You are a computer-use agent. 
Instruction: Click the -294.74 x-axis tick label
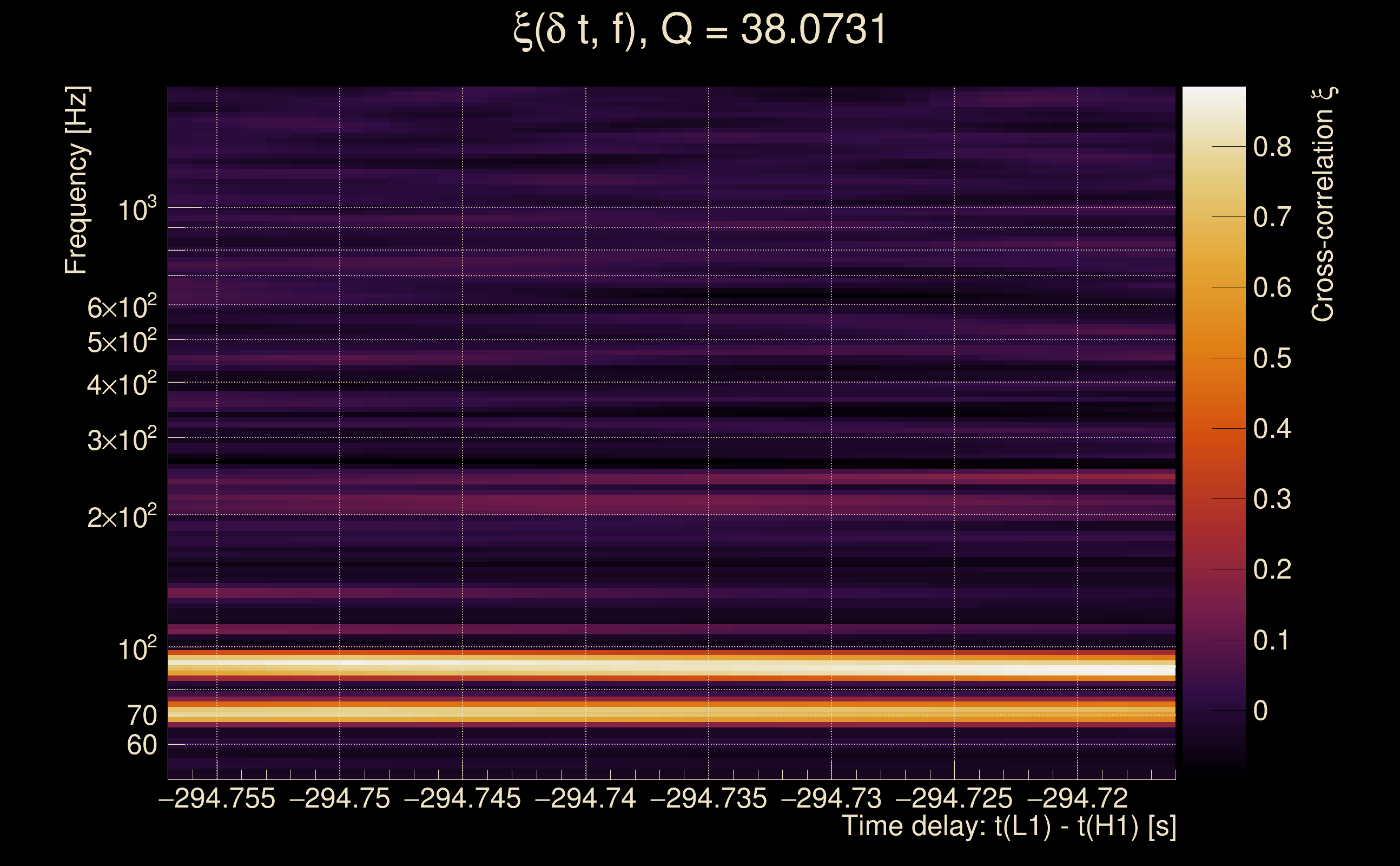[585, 798]
